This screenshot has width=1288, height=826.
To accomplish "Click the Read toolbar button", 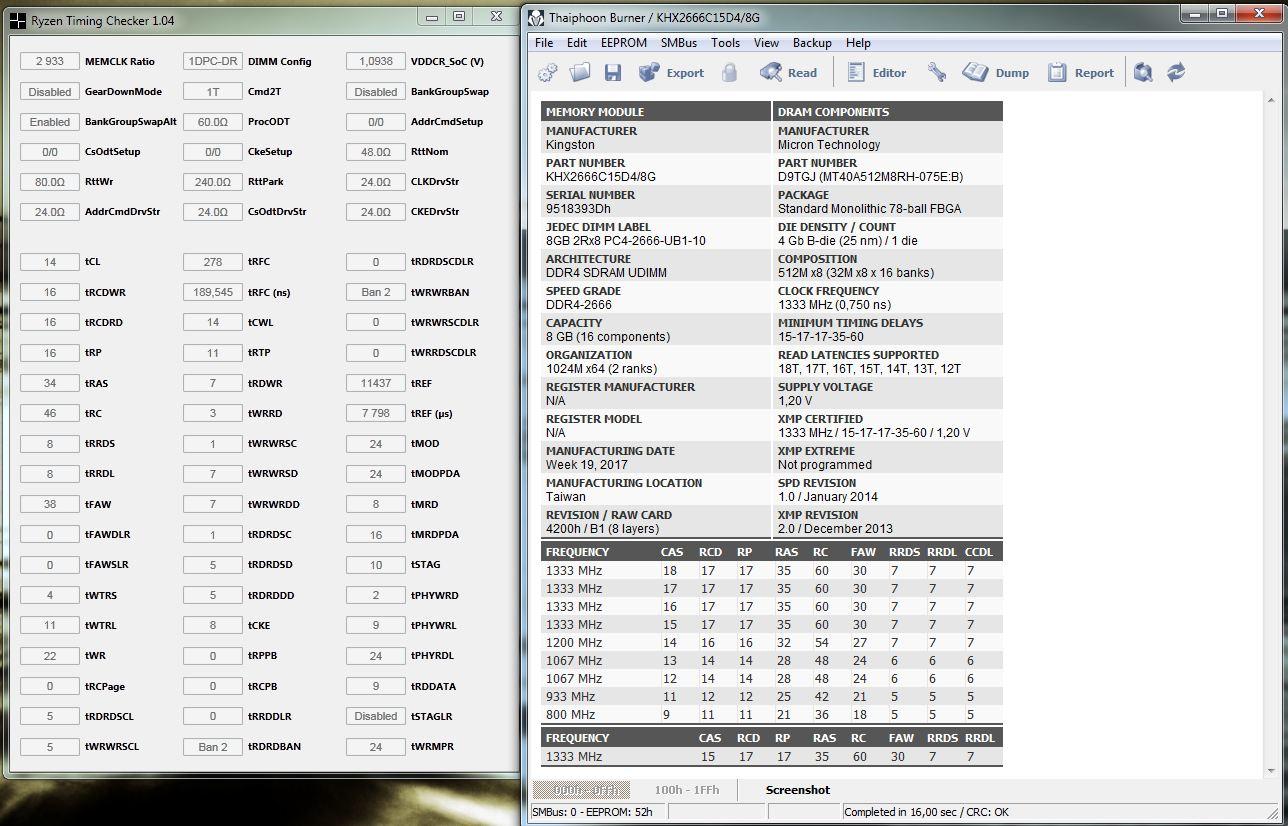I will coord(789,72).
